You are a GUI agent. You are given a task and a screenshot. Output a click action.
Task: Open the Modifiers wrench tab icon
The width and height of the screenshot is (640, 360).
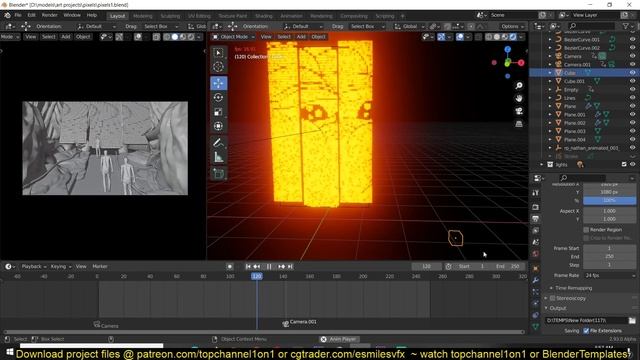[536, 280]
